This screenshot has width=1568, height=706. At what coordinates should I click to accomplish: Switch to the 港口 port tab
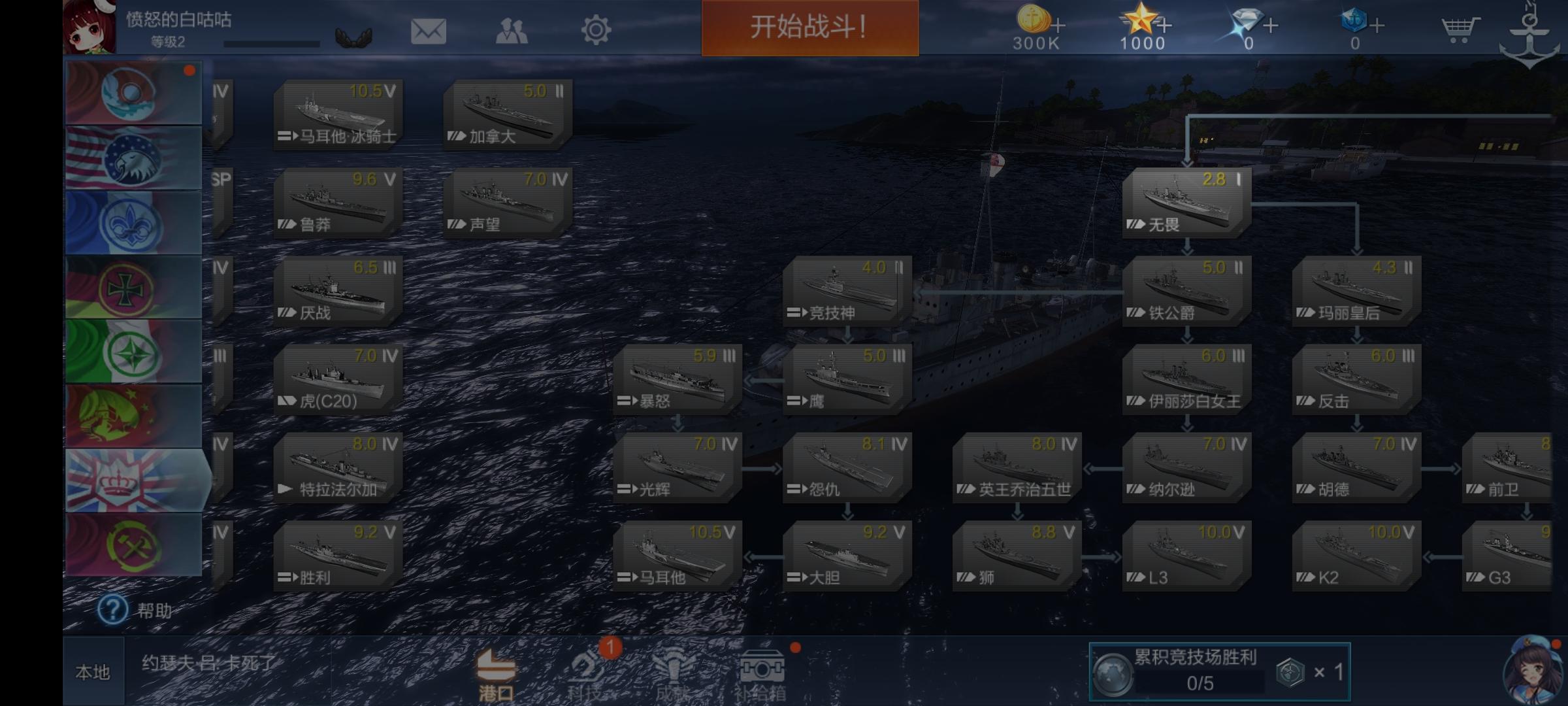[496, 675]
